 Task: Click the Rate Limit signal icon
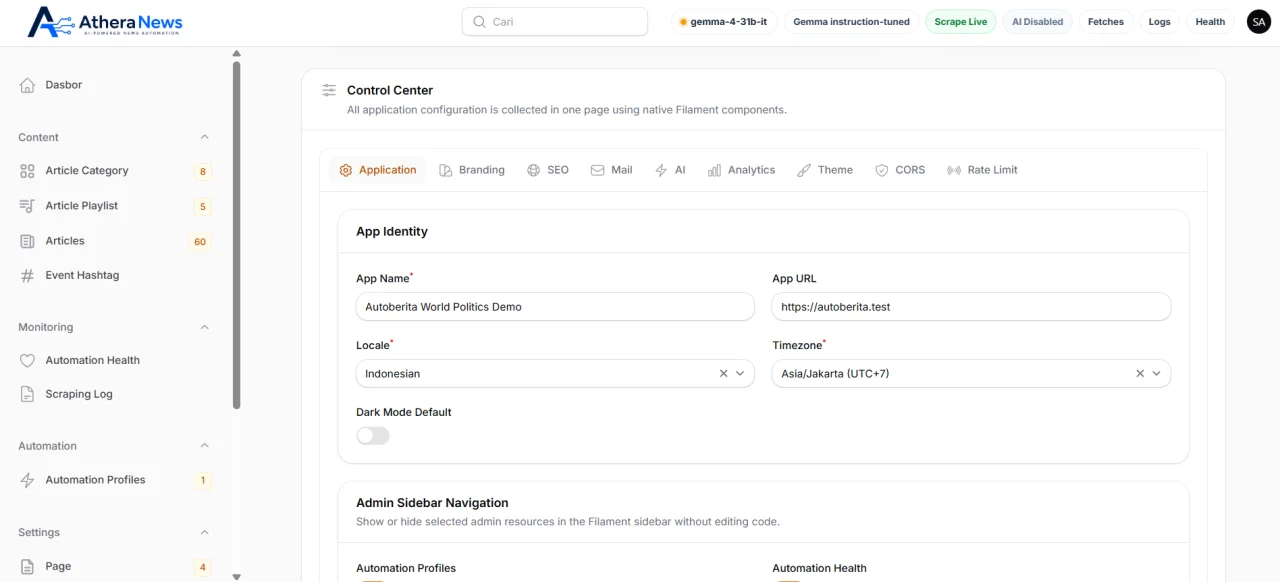tap(954, 170)
